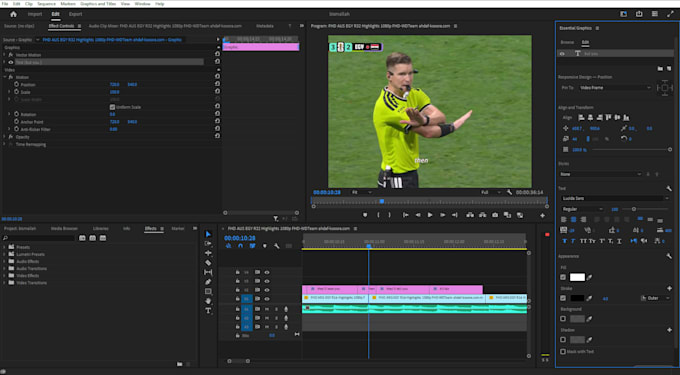
Task: Click stroke black color swatch
Action: 577,298
